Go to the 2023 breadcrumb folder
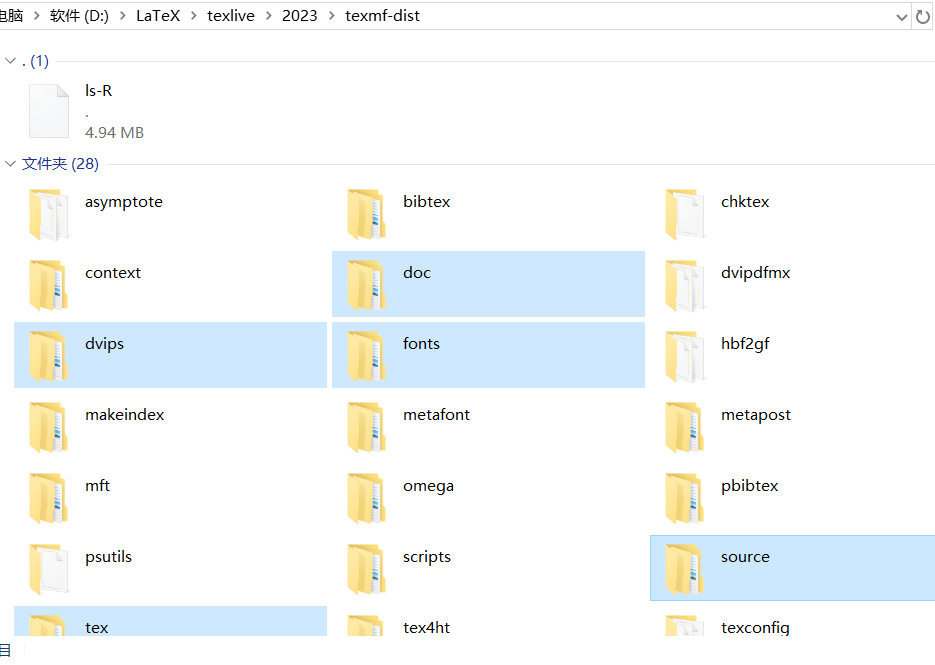 299,17
